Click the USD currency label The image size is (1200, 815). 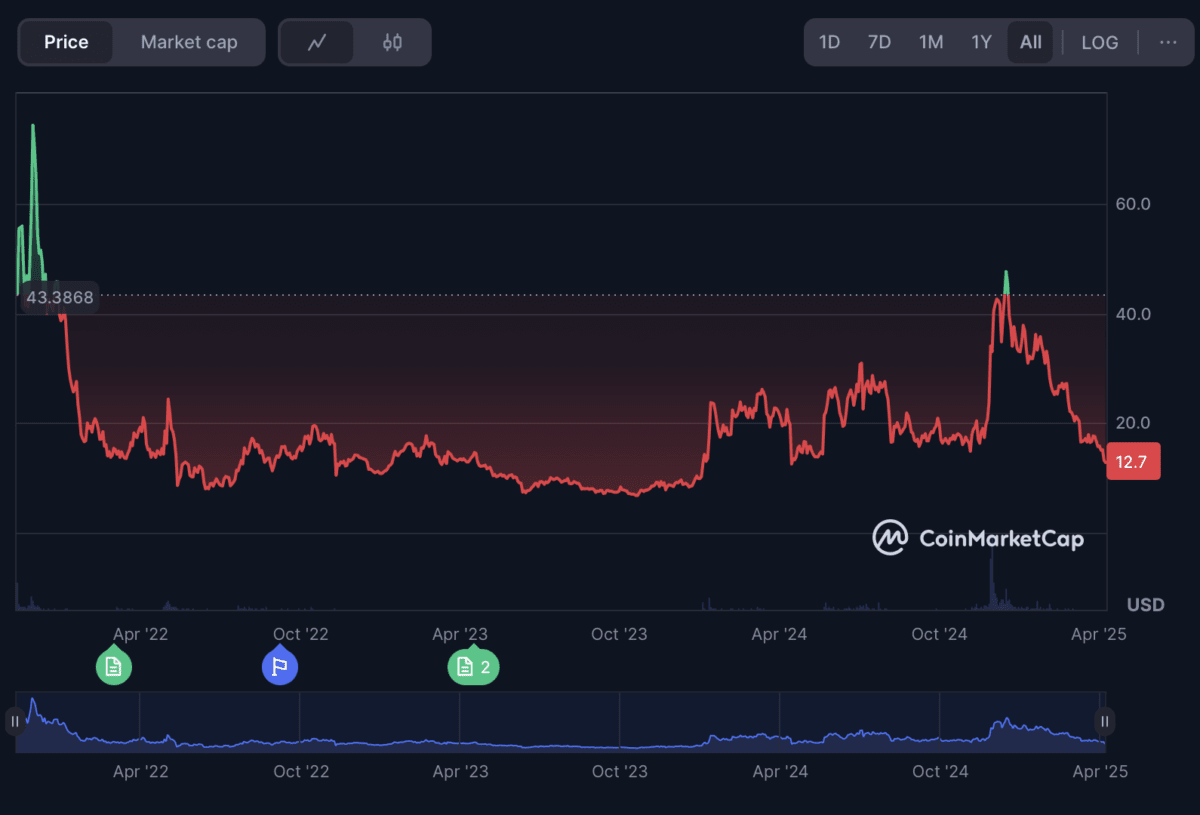1146,605
